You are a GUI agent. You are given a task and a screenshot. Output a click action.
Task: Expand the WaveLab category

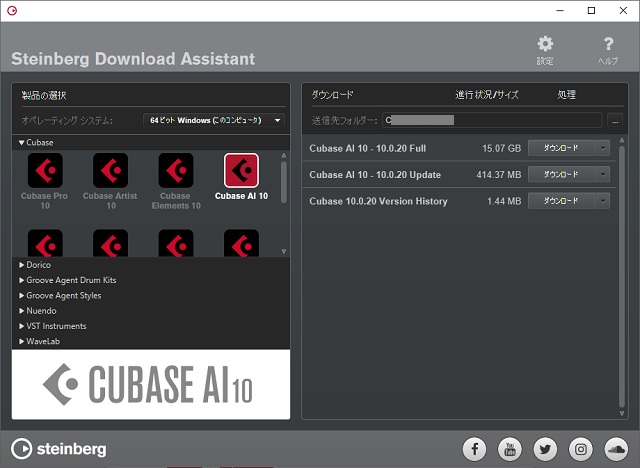tap(22, 341)
